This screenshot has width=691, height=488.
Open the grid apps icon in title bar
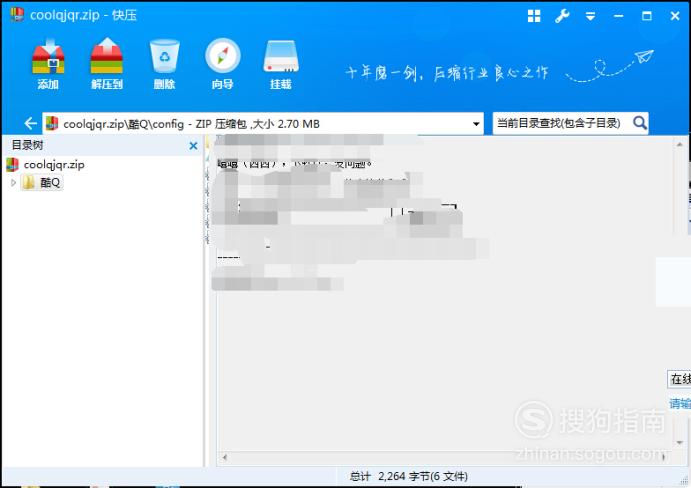click(x=534, y=16)
